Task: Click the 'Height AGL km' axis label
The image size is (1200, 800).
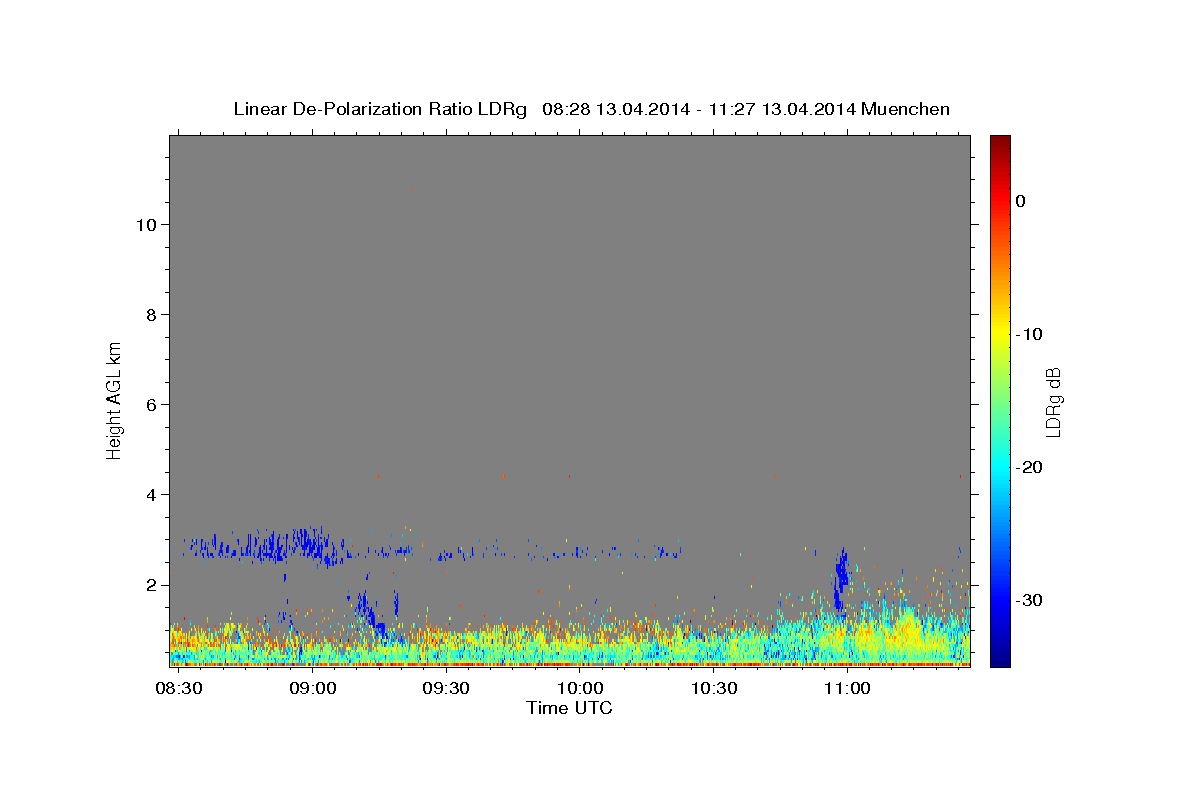Action: pos(114,399)
